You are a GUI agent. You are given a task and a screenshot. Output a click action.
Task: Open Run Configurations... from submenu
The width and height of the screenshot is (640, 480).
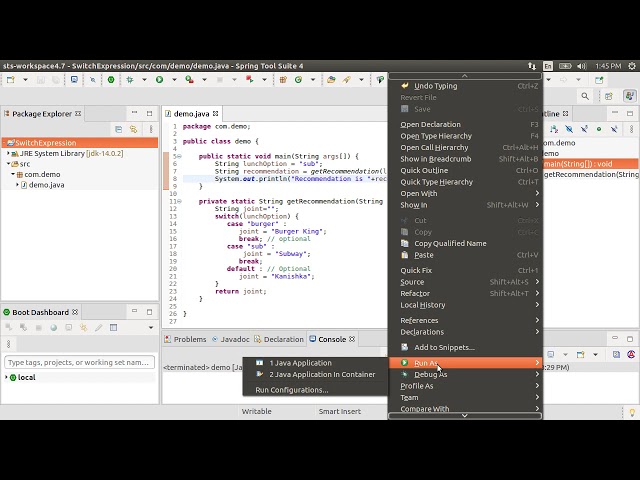[x=315, y=390]
